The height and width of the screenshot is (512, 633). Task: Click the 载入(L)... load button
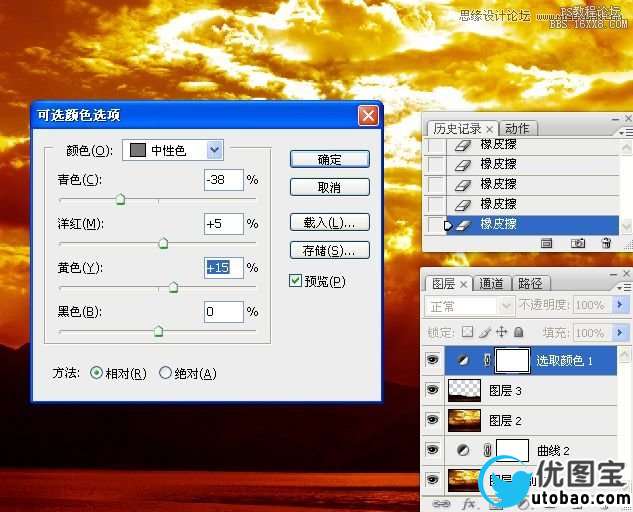(329, 222)
